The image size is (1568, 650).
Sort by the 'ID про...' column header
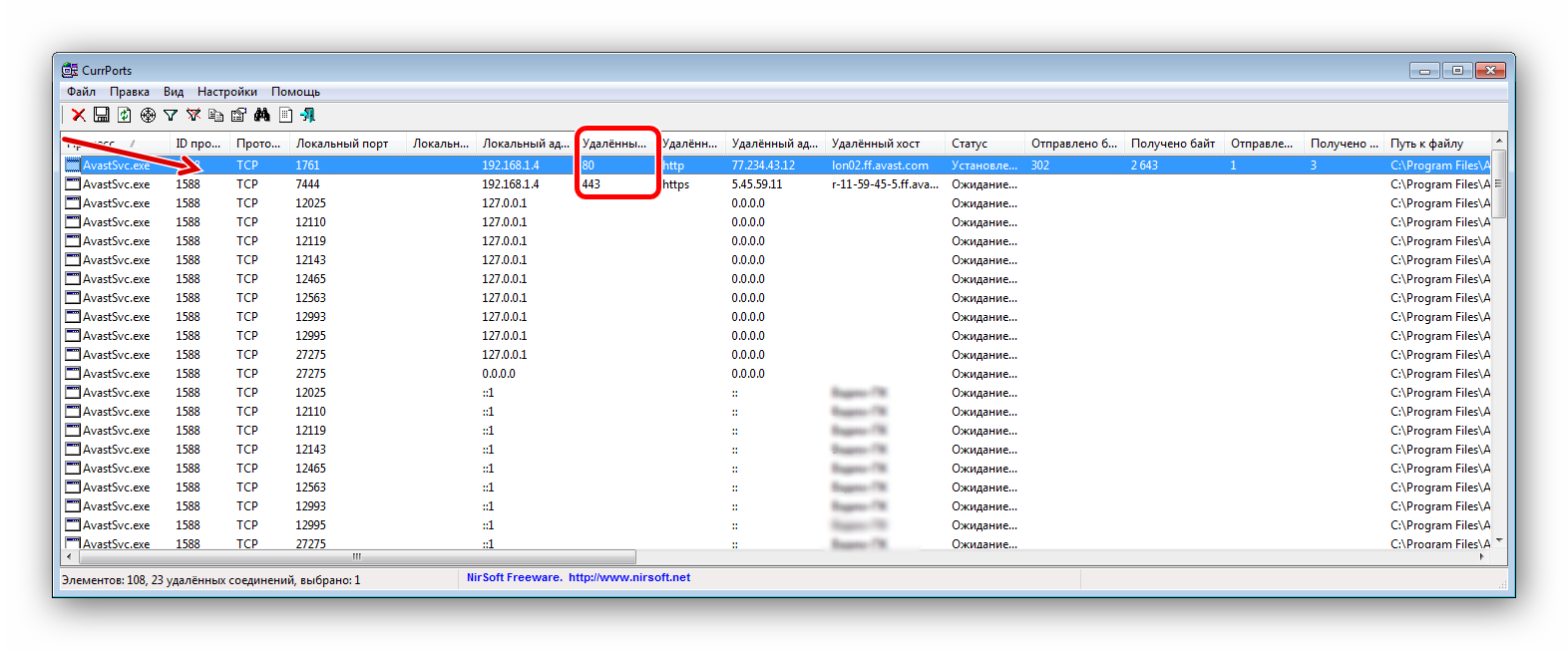coord(199,144)
